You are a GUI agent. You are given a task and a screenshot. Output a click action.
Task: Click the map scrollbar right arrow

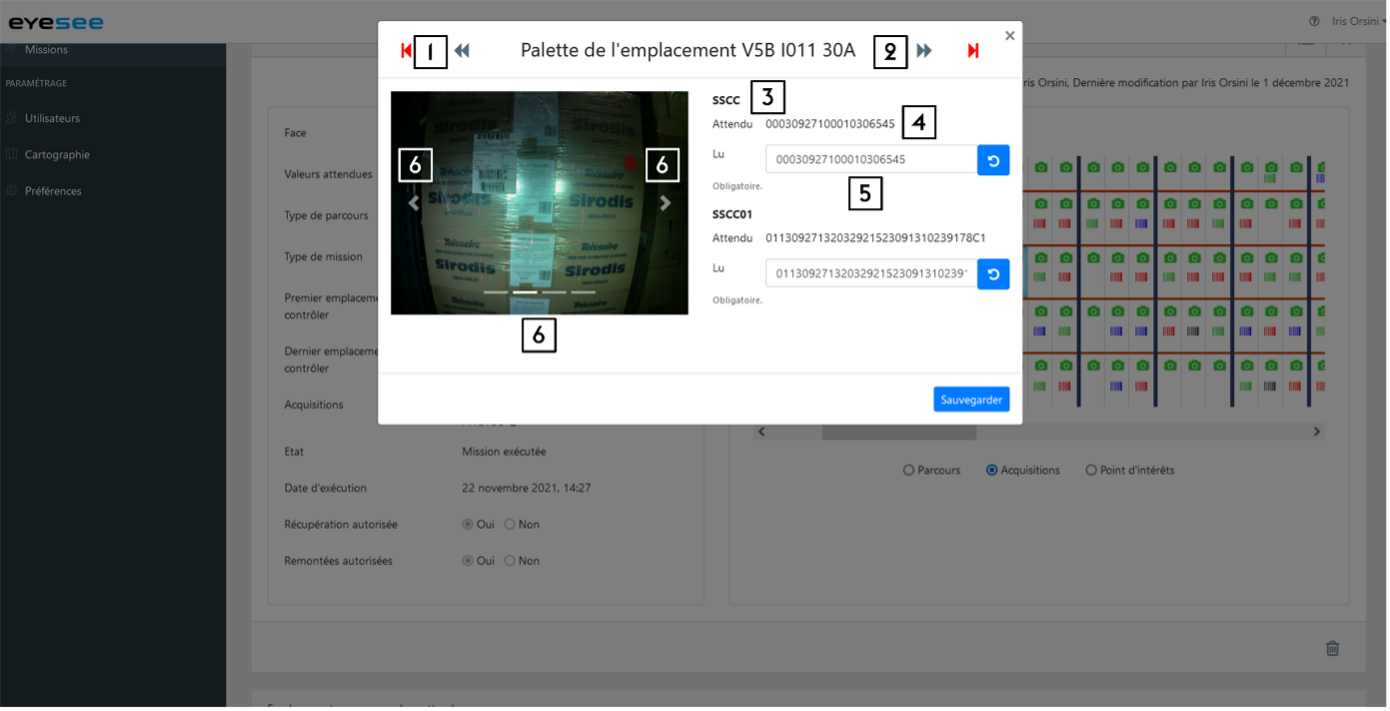1317,432
